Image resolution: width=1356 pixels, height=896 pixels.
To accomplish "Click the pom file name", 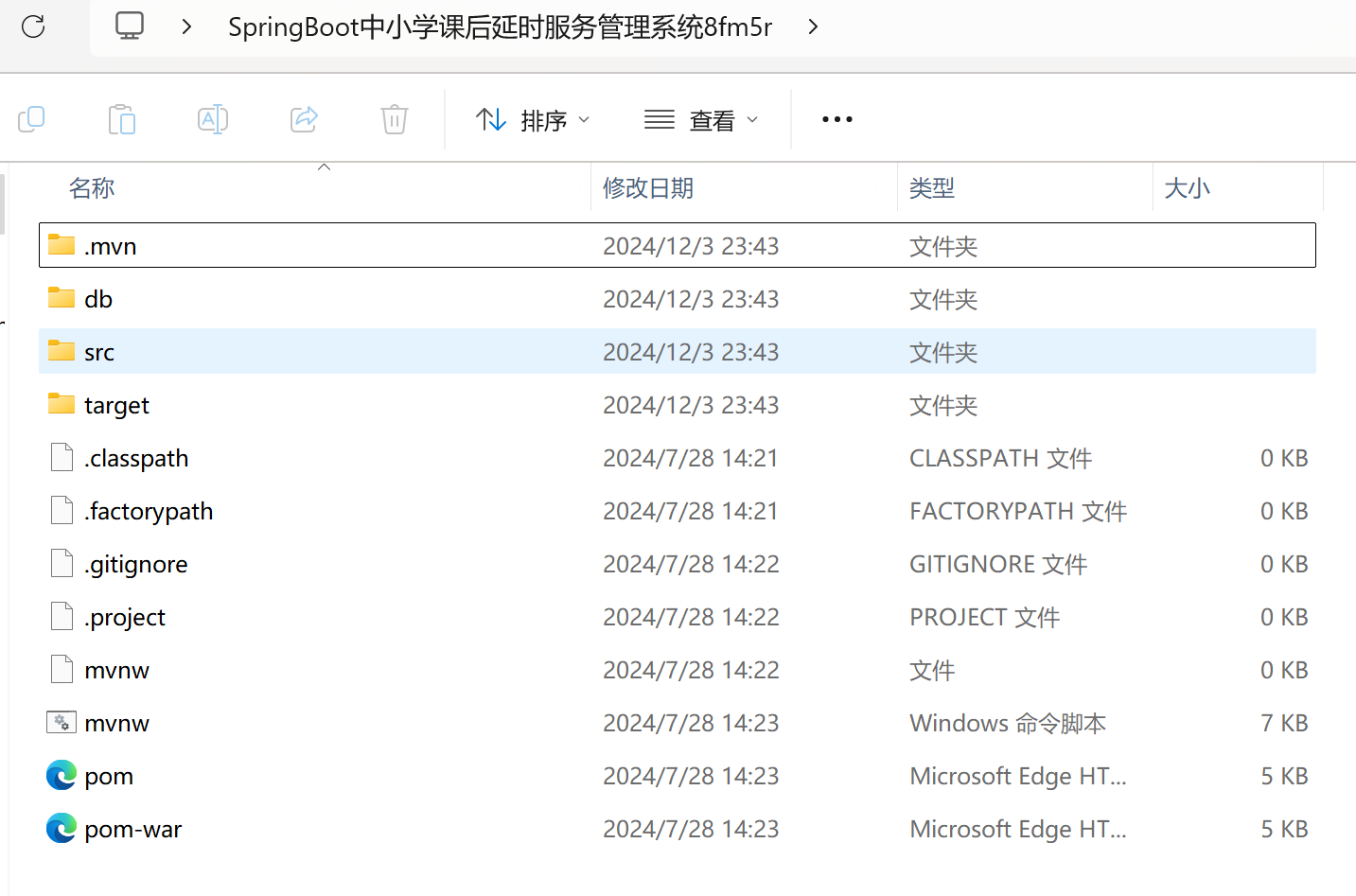I will click(109, 777).
